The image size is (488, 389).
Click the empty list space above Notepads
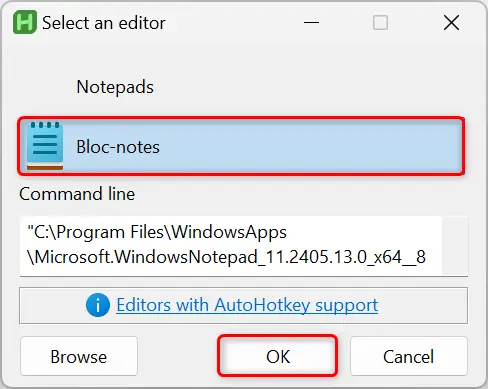[243, 57]
